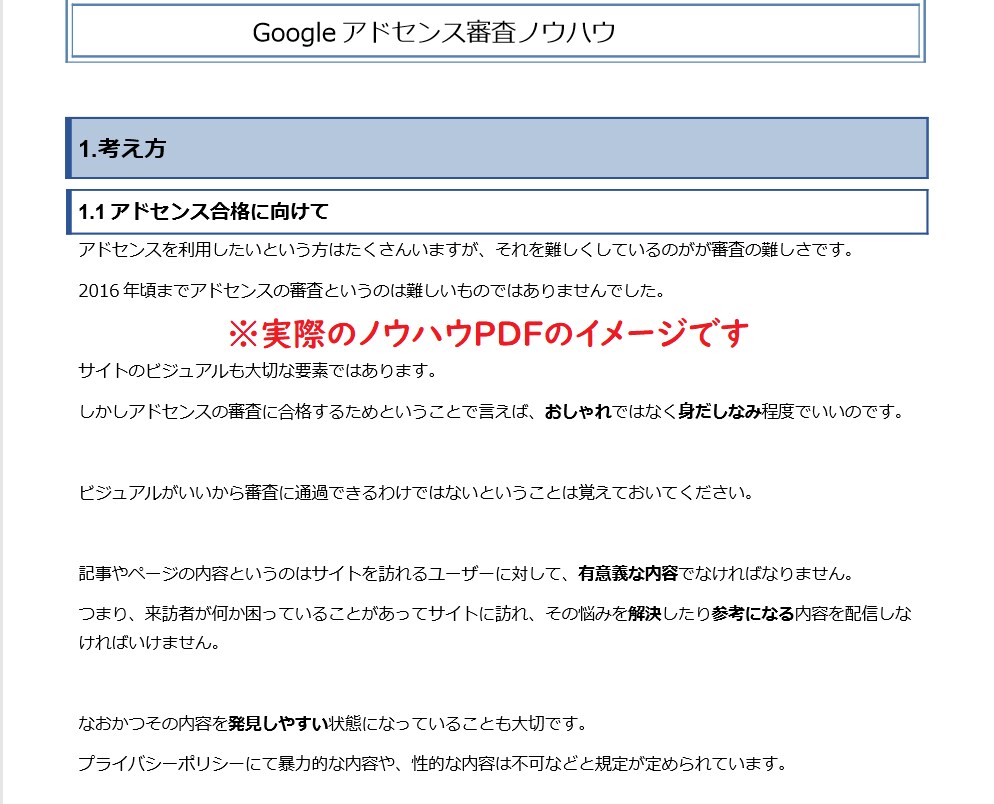Click the line beginning '記事やページの内容'

click(467, 573)
